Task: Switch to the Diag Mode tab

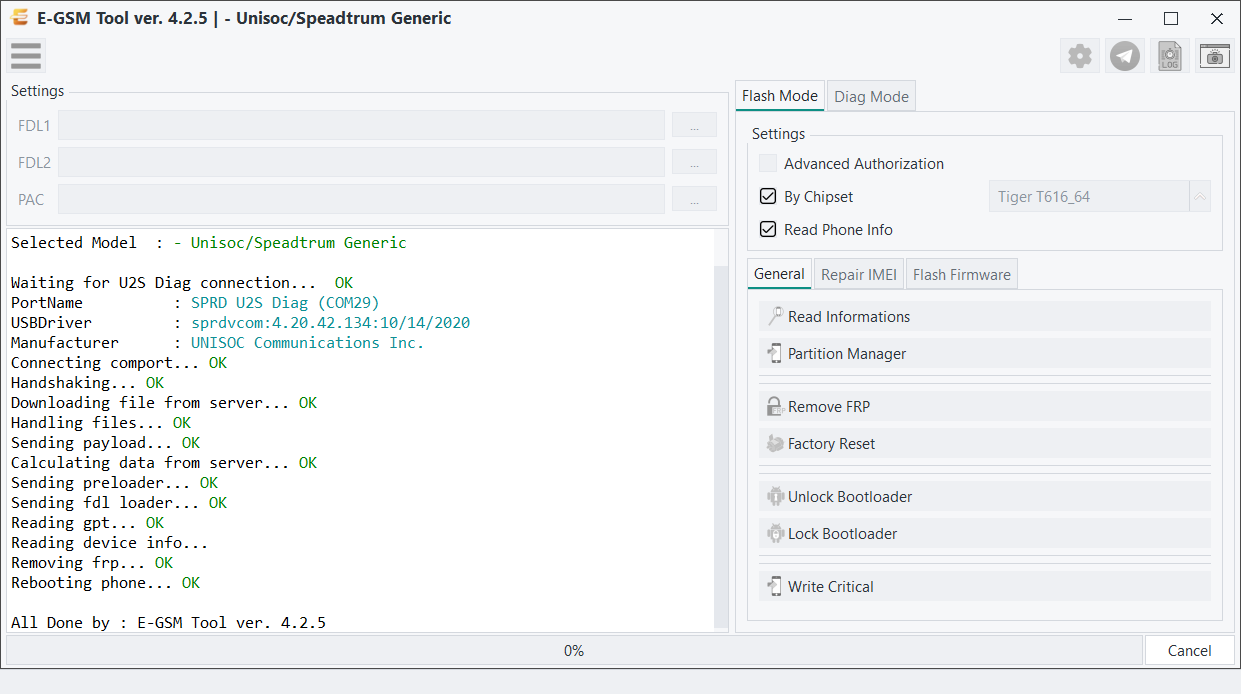Action: [871, 97]
